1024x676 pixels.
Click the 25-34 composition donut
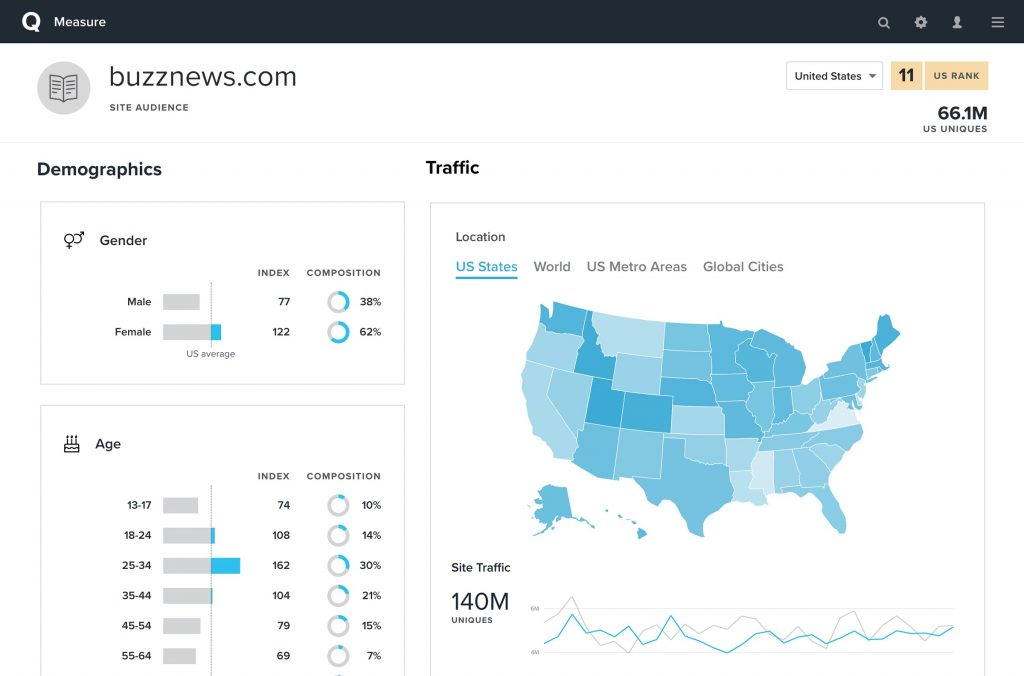point(338,565)
